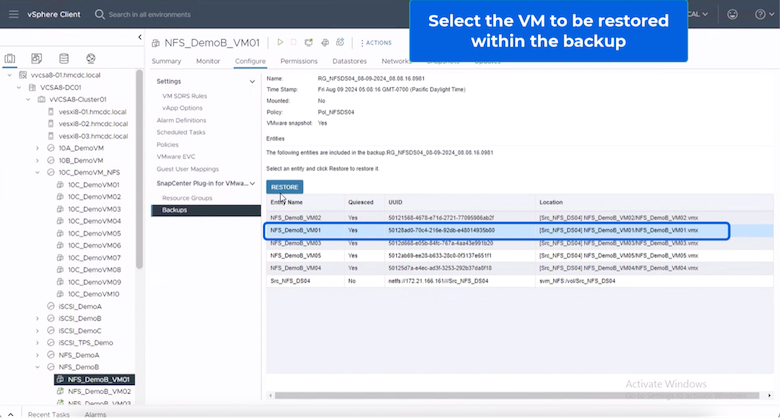Open Alarm Definitions settings

(181, 120)
